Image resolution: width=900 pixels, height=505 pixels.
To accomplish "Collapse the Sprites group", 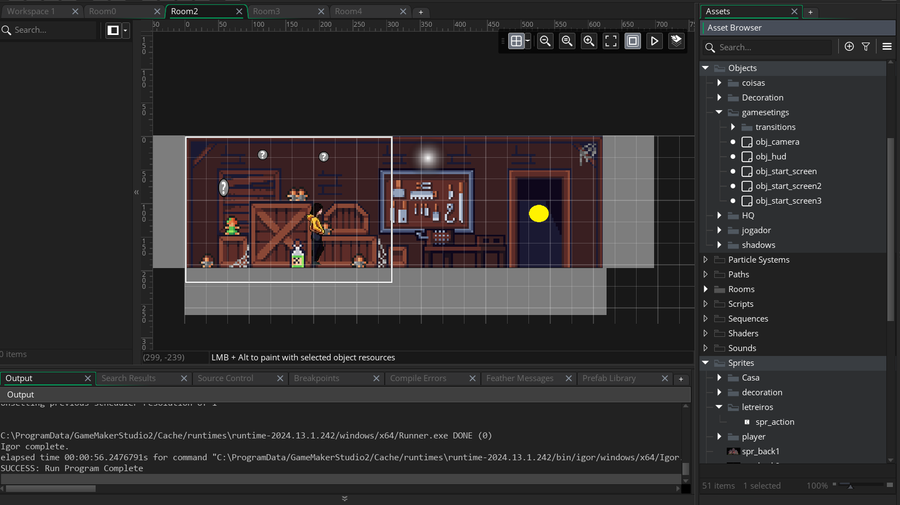I will (x=705, y=363).
